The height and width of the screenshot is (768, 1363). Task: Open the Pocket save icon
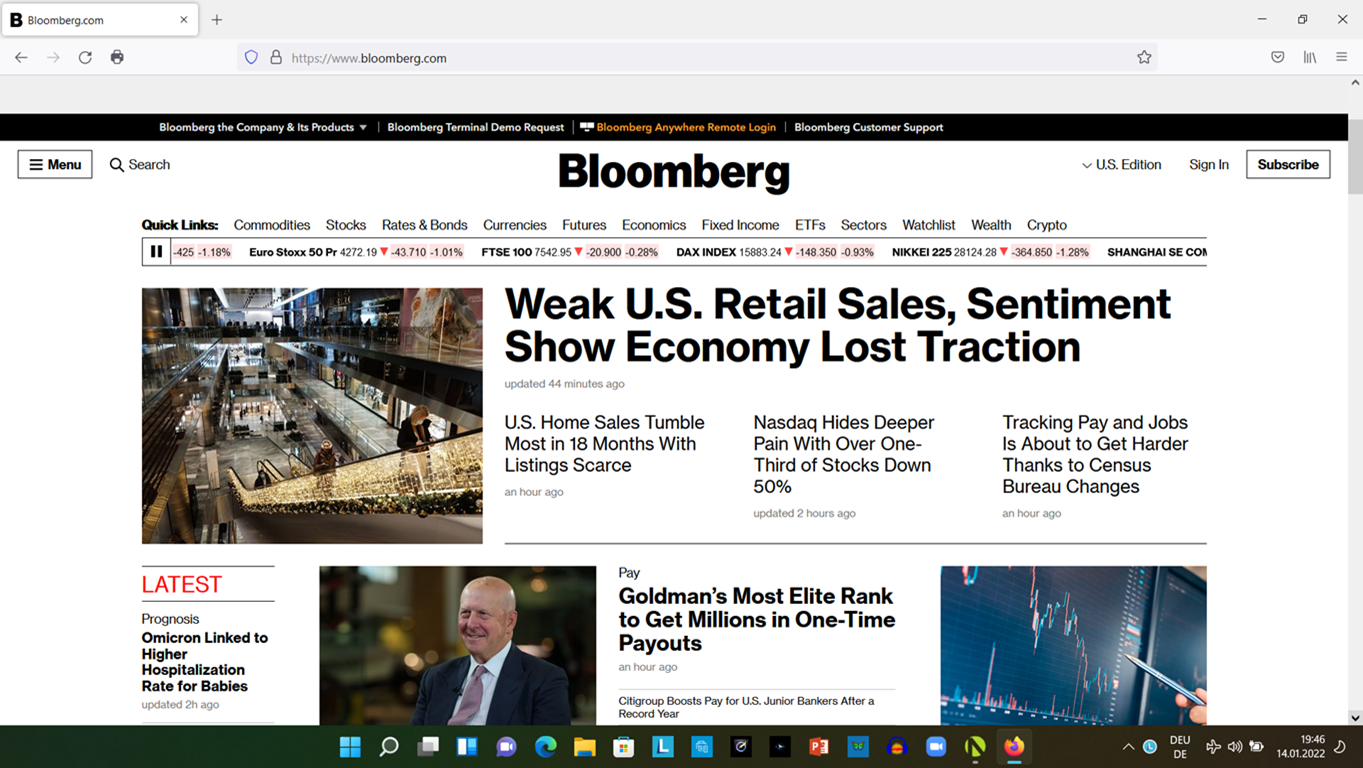tap(1277, 58)
